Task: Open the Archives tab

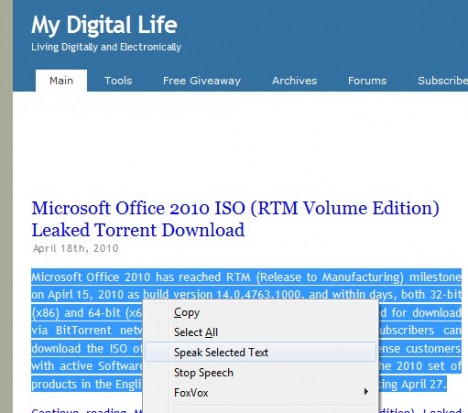Action: (294, 81)
